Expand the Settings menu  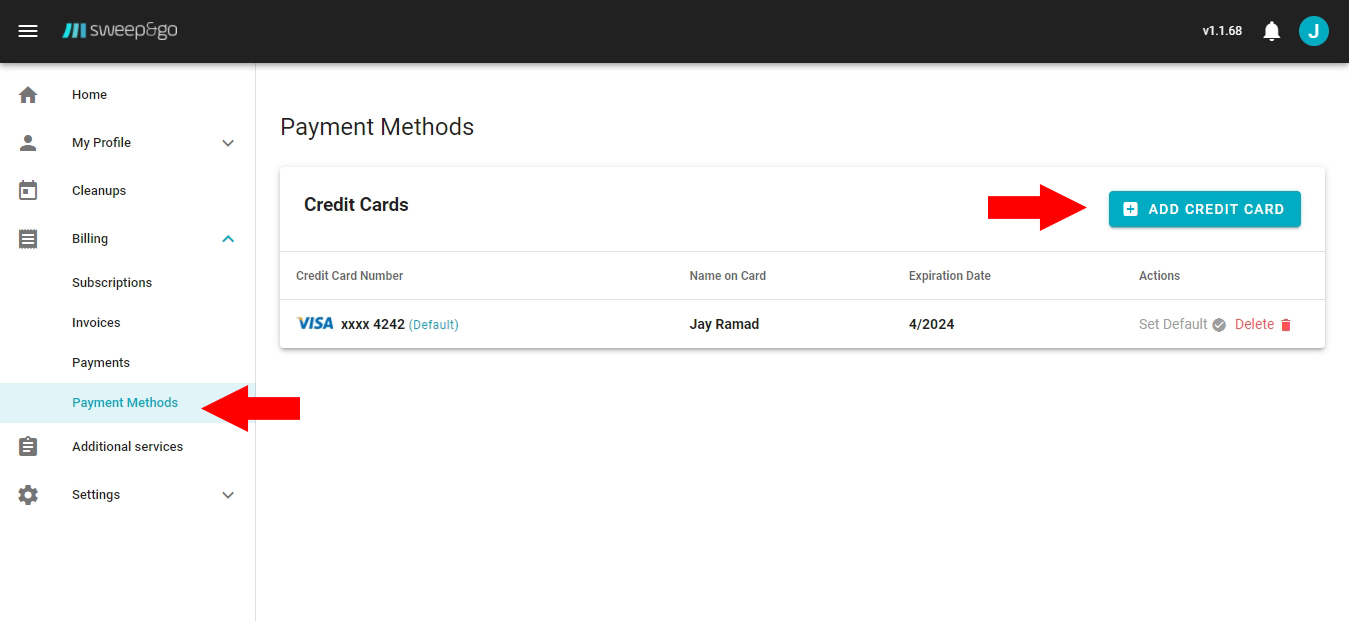[228, 494]
